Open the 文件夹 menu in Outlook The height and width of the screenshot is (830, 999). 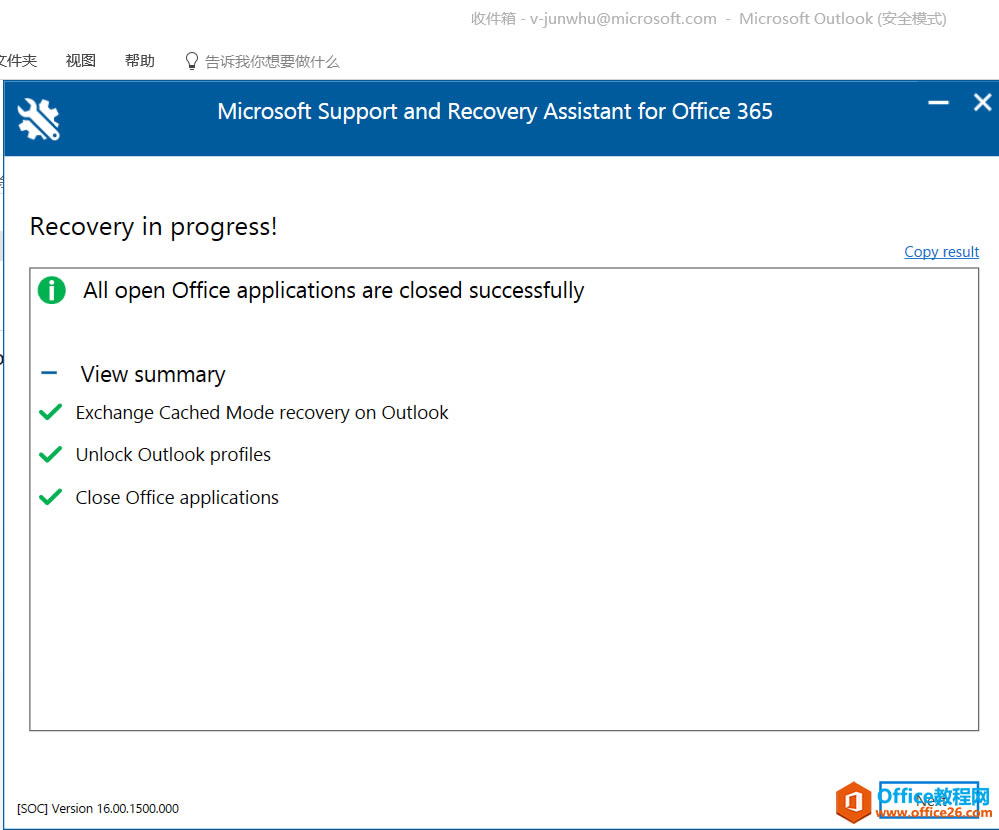click(18, 60)
